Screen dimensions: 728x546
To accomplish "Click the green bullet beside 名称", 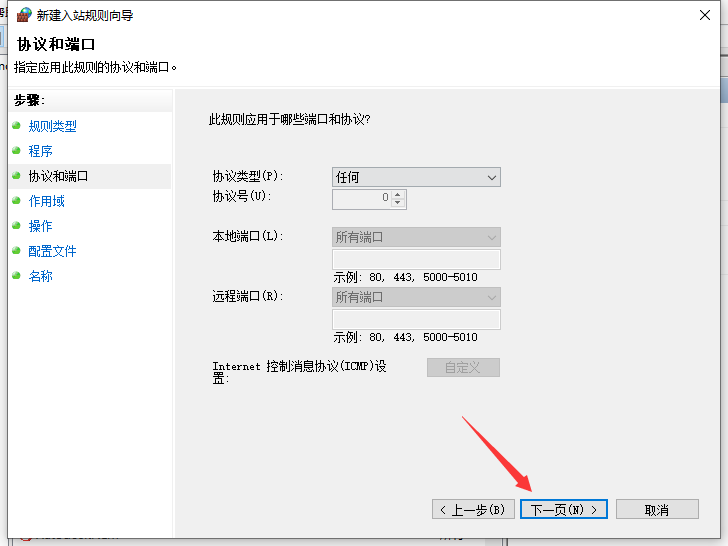I will click(x=17, y=276).
